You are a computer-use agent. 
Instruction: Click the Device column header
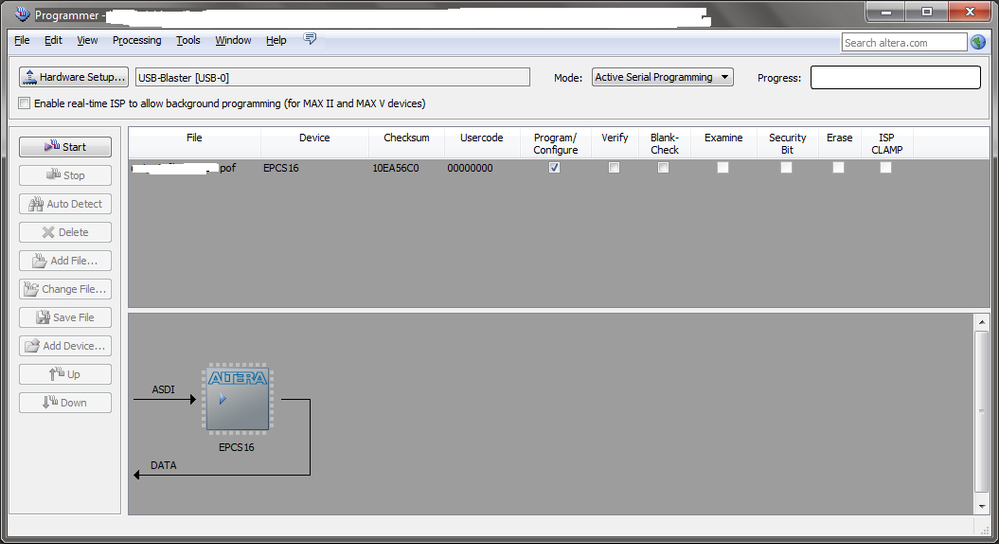coord(315,143)
